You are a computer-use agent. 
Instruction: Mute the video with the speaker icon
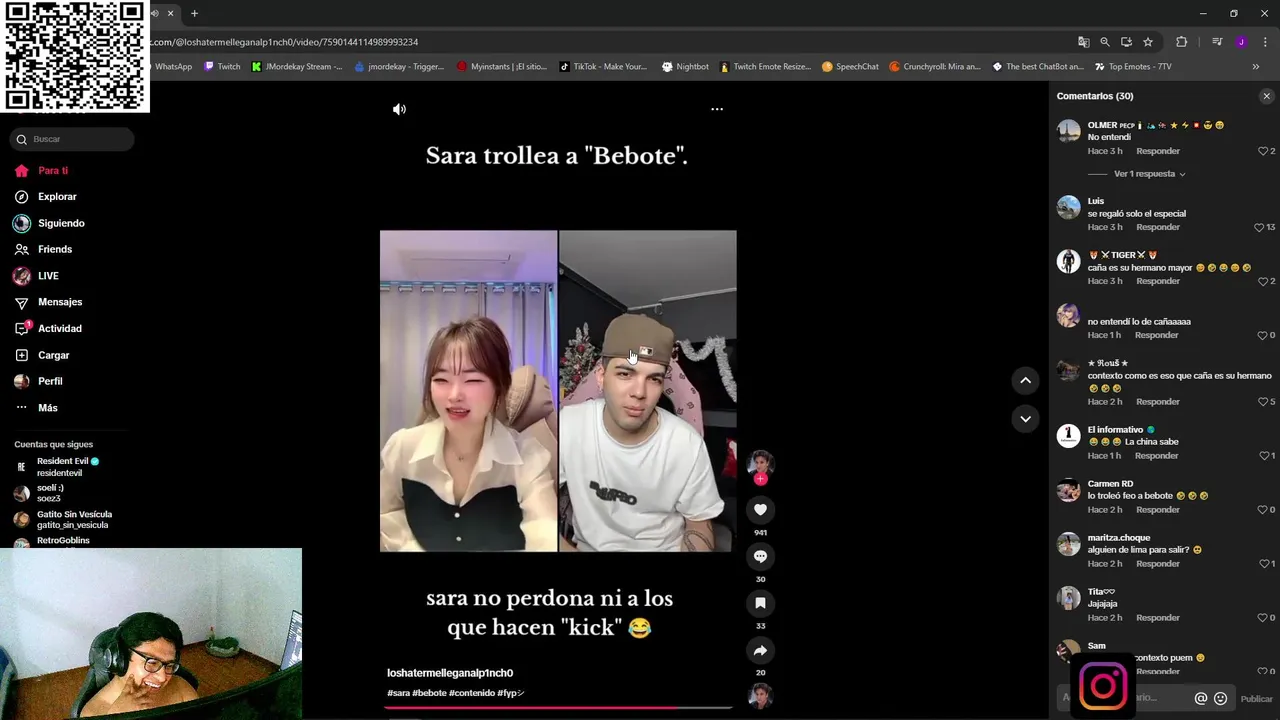click(x=399, y=109)
